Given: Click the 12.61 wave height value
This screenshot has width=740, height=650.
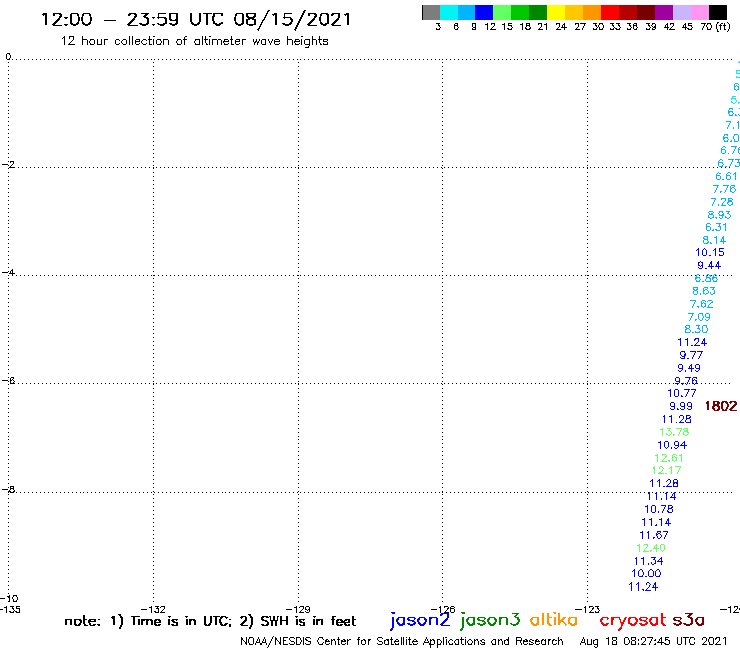Looking at the screenshot, I should [669, 458].
